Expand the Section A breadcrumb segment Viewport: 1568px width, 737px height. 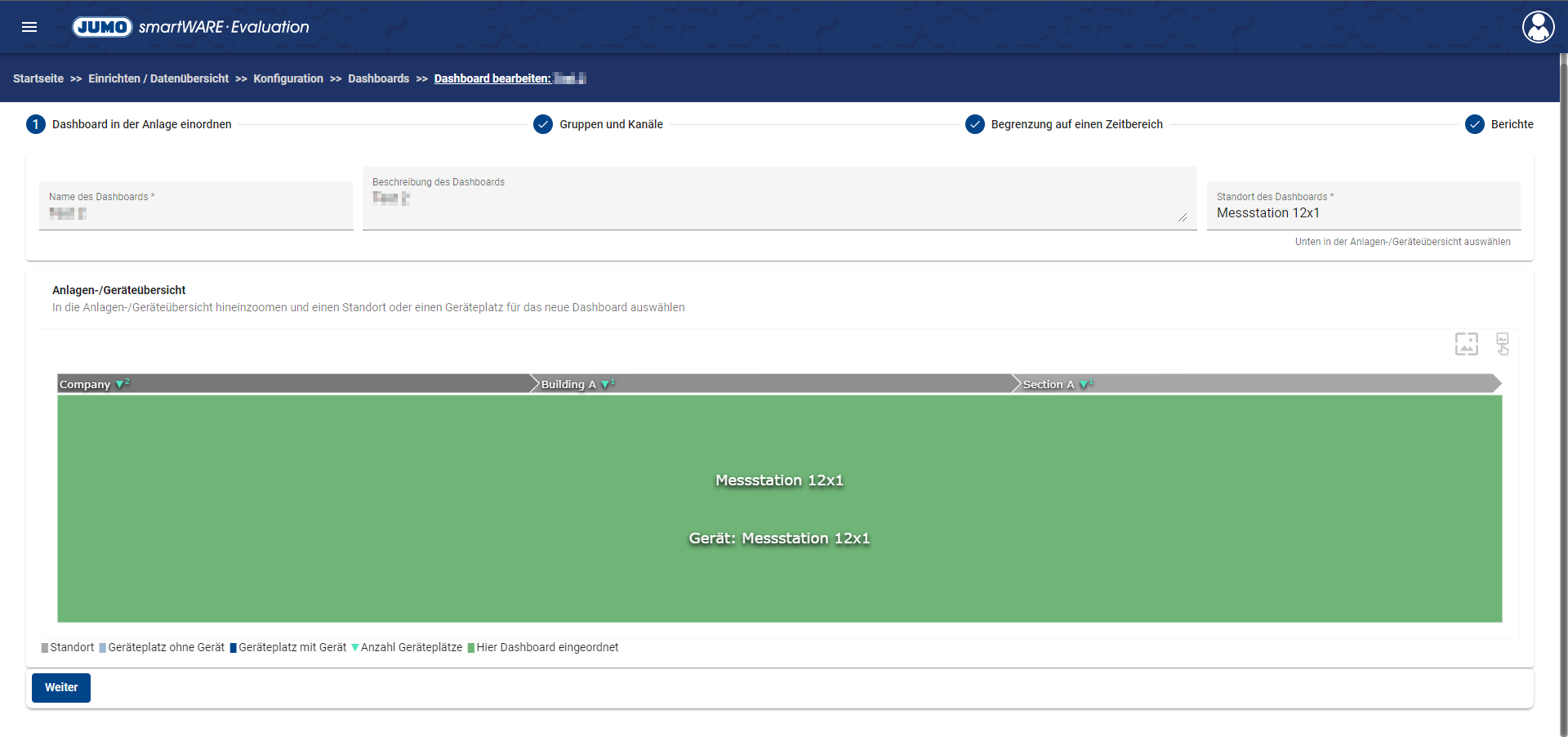[x=1049, y=384]
